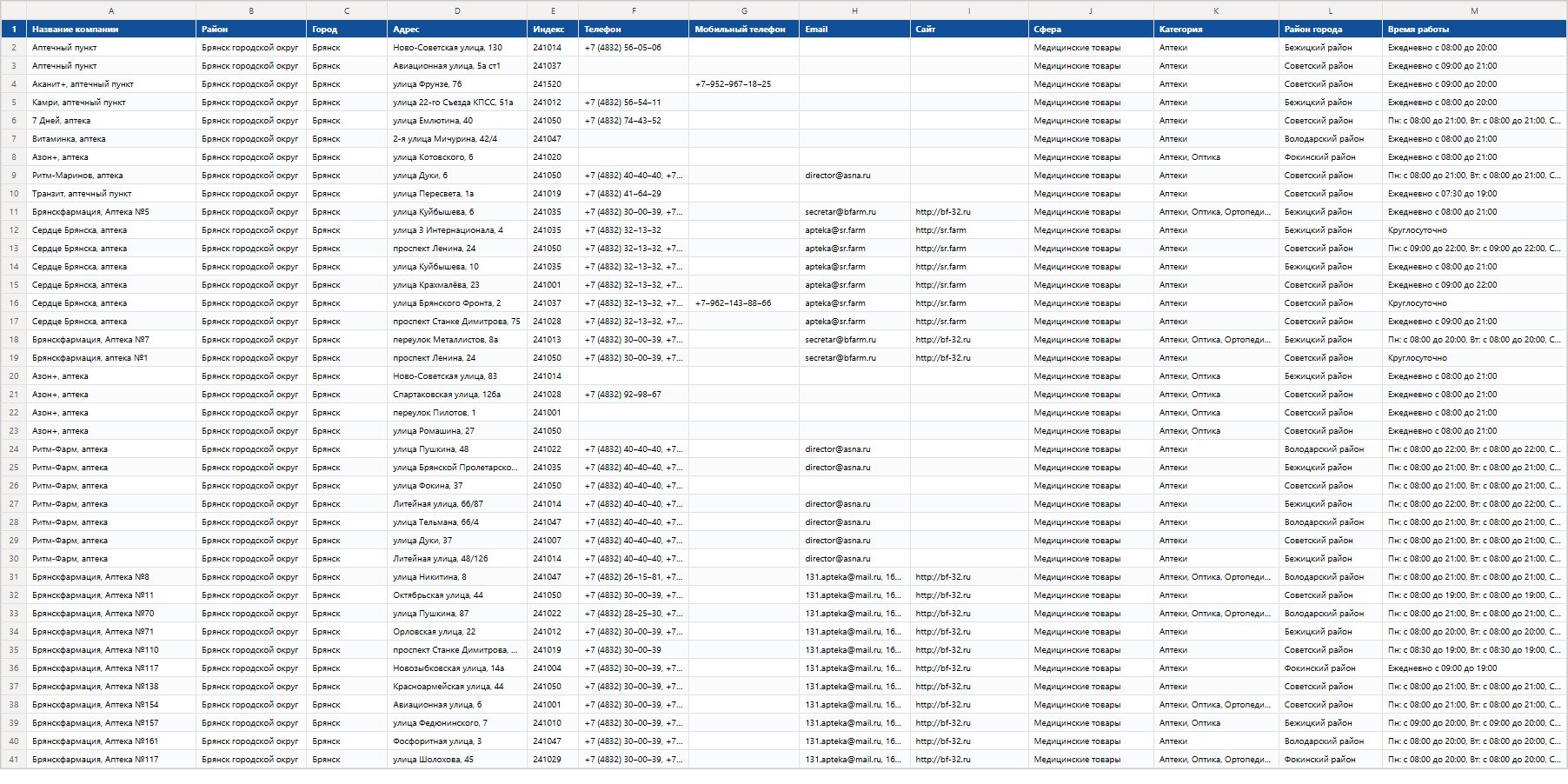Image resolution: width=1568 pixels, height=784 pixels.
Task: Select column A header letter
Action: pyautogui.click(x=111, y=10)
